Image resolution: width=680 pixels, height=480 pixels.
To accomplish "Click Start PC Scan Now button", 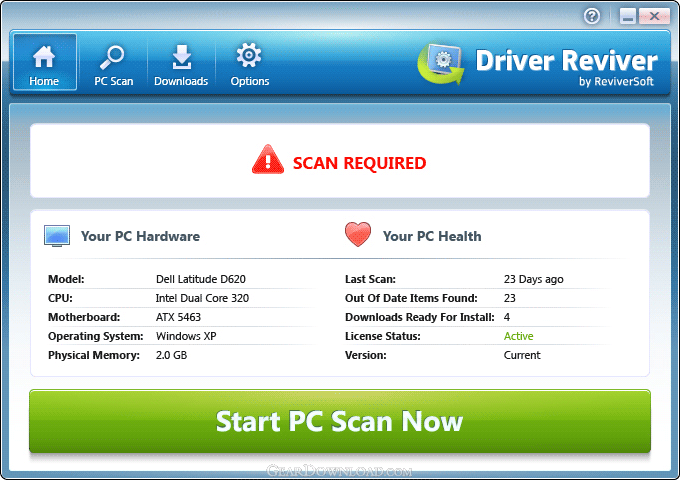I will coord(340,421).
